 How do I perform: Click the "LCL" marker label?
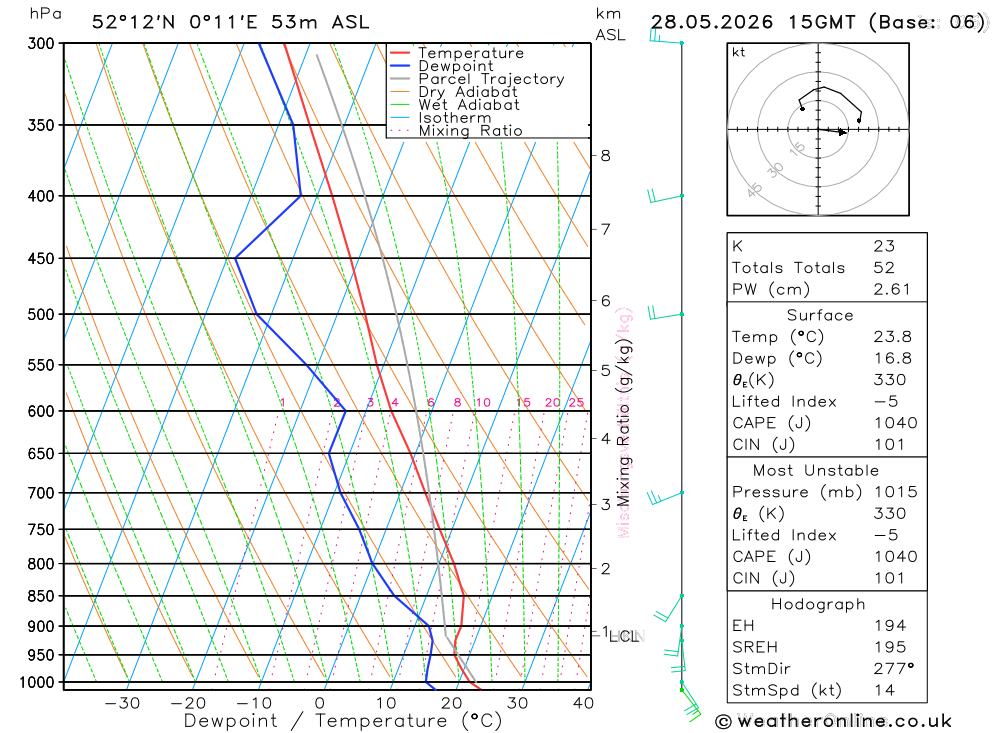[x=623, y=637]
